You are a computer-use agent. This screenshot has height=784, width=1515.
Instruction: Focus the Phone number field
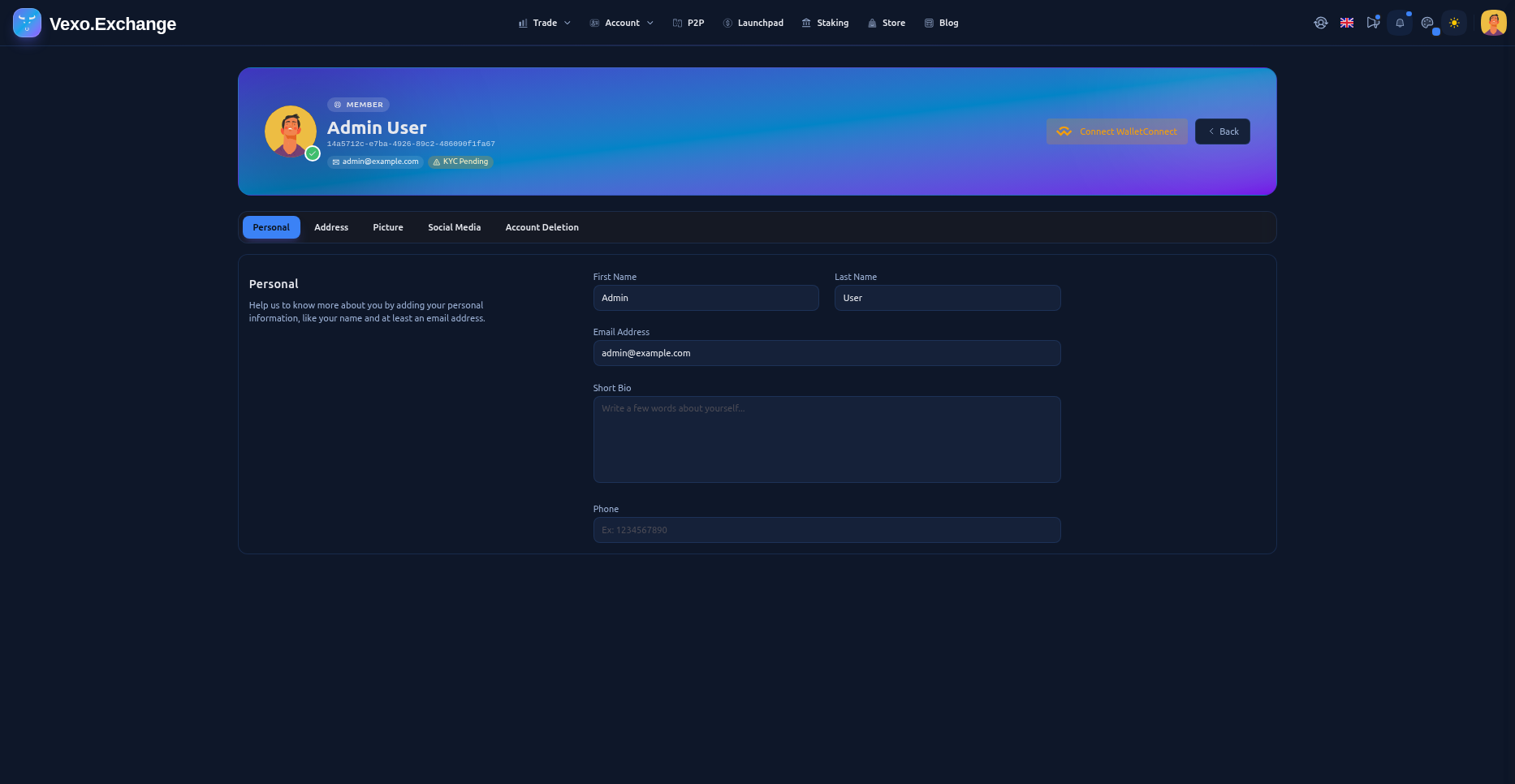(827, 530)
